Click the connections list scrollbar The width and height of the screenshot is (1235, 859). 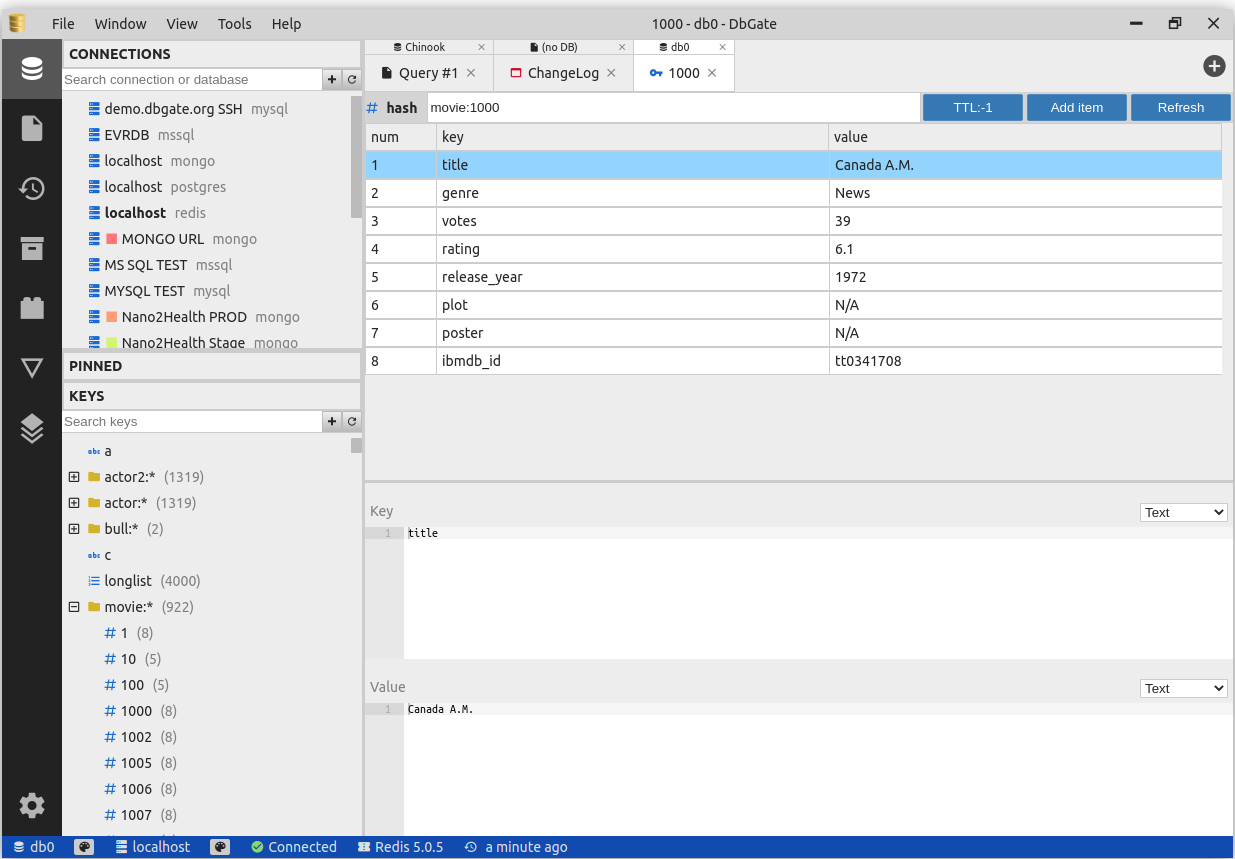click(x=356, y=157)
